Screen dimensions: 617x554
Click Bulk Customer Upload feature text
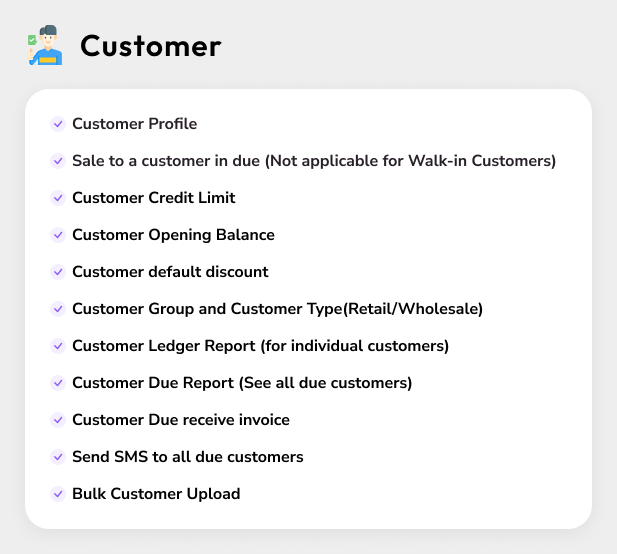click(156, 494)
